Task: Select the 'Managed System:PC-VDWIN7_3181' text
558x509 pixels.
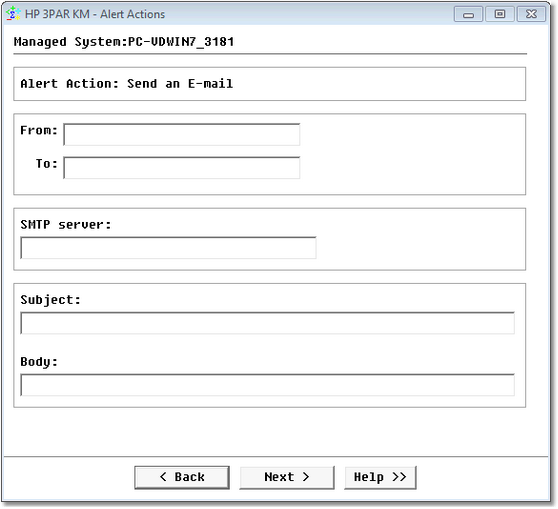Action: coord(124,42)
